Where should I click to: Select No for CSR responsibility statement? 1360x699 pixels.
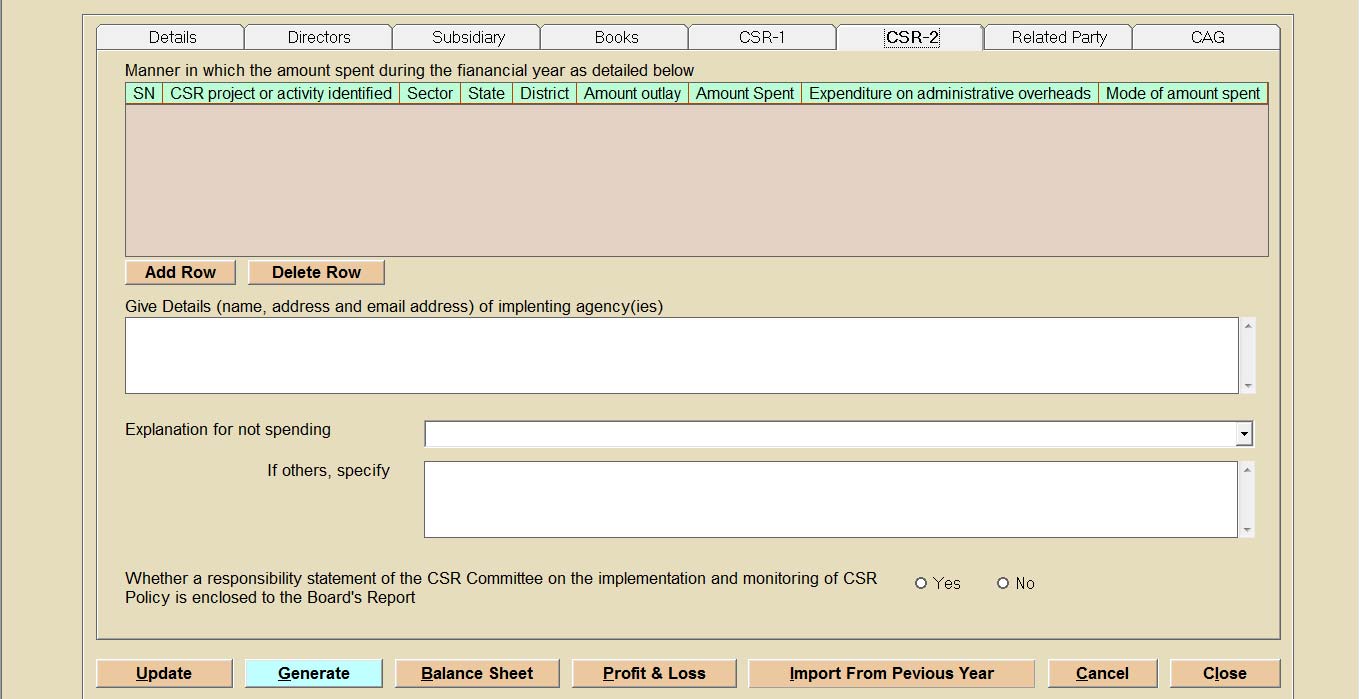pyautogui.click(x=1003, y=583)
